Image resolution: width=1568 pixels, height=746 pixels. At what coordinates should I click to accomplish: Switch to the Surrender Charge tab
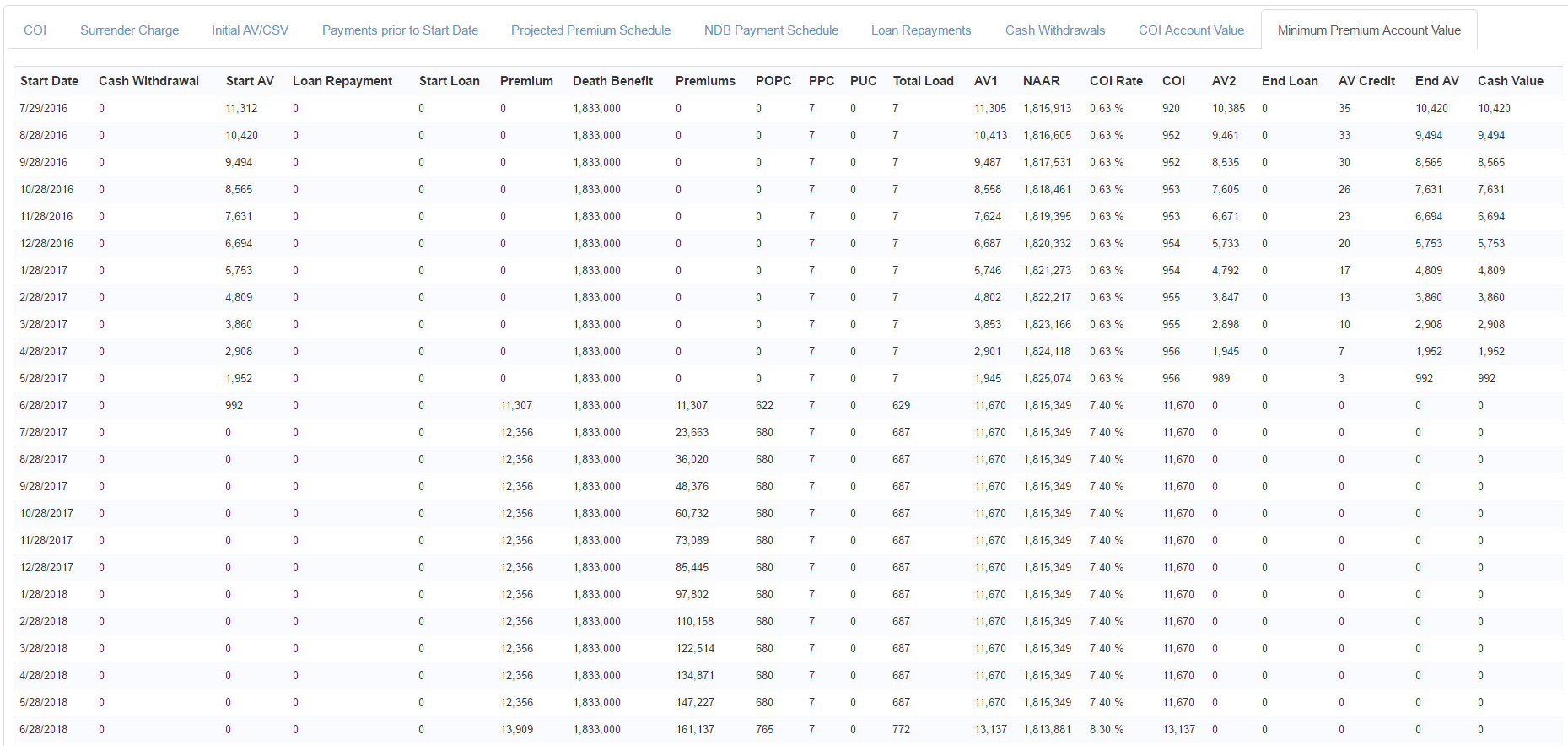[x=129, y=30]
